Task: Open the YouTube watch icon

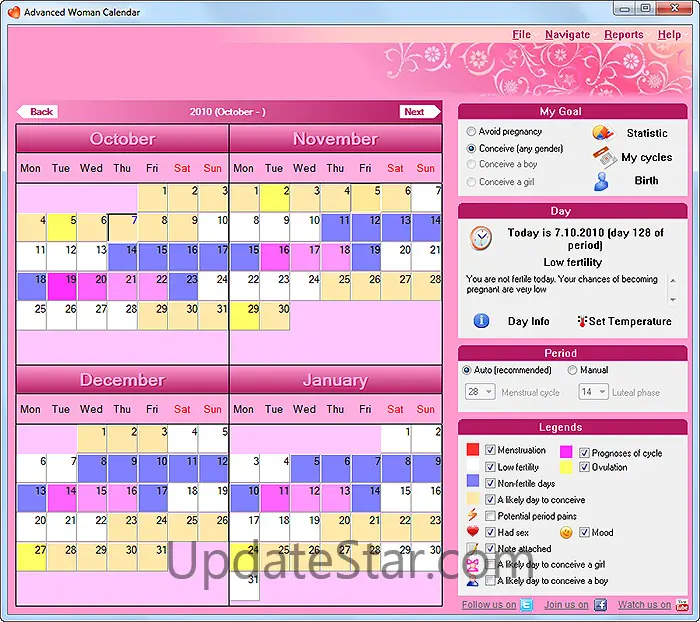Action: click(x=682, y=604)
